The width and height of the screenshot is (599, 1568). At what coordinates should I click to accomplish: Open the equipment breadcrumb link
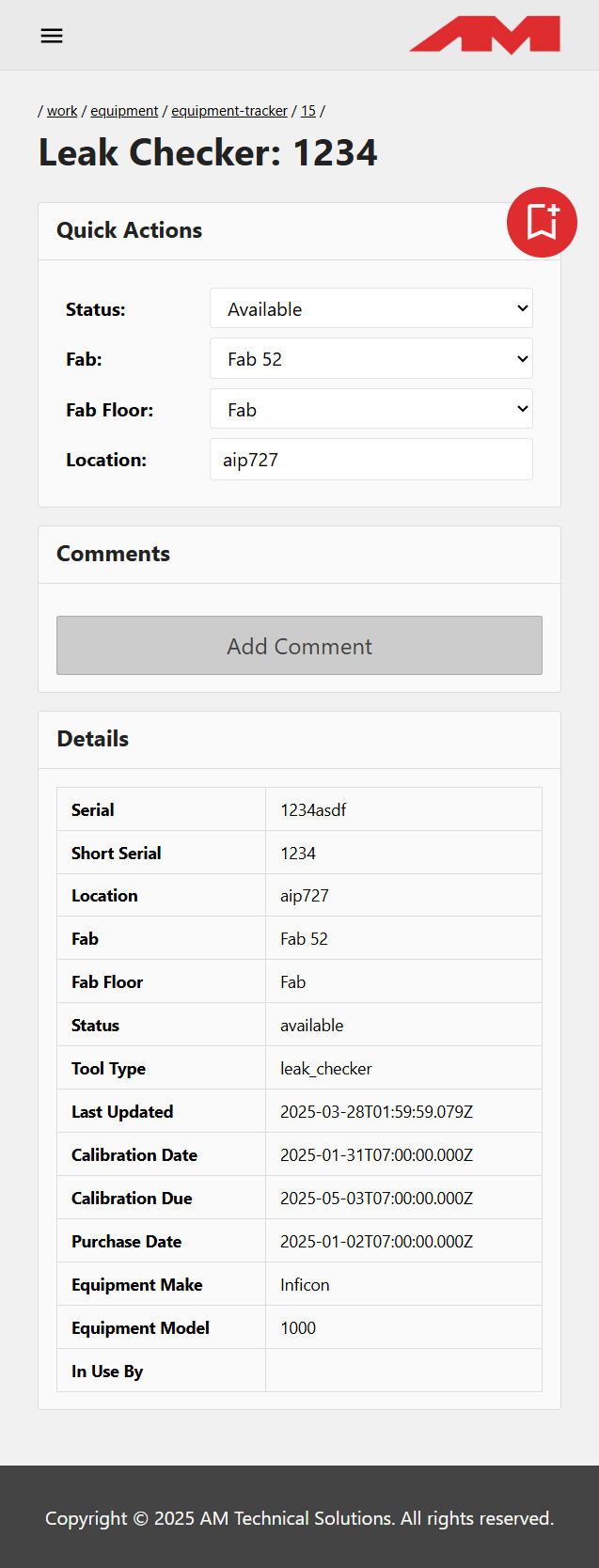(x=124, y=111)
